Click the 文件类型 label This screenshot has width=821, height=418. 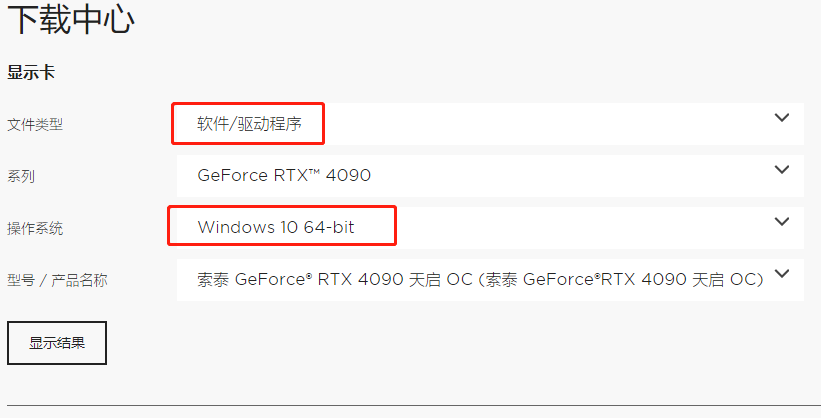(x=35, y=124)
